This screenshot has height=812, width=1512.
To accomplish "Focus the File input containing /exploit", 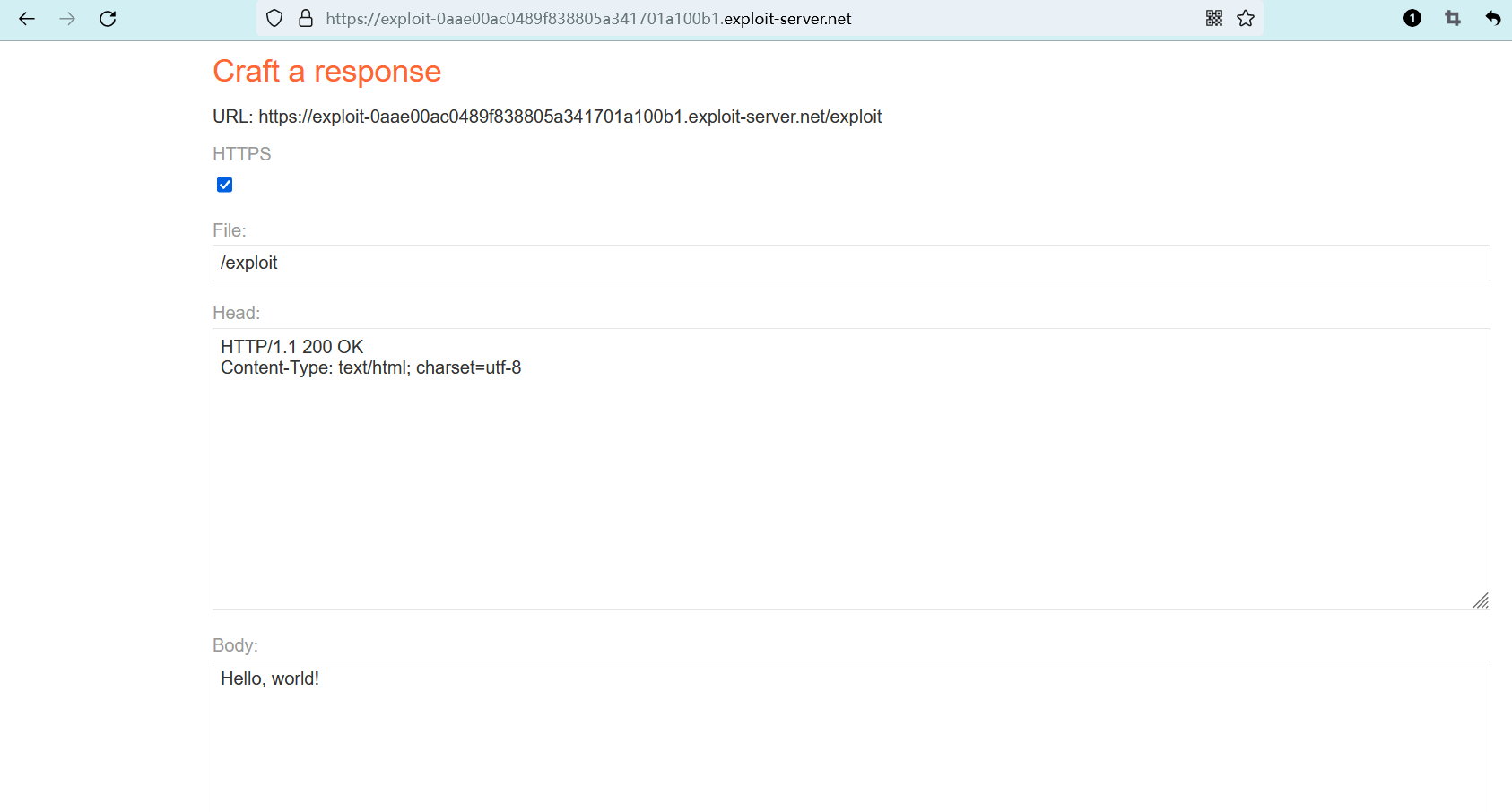I will 851,263.
